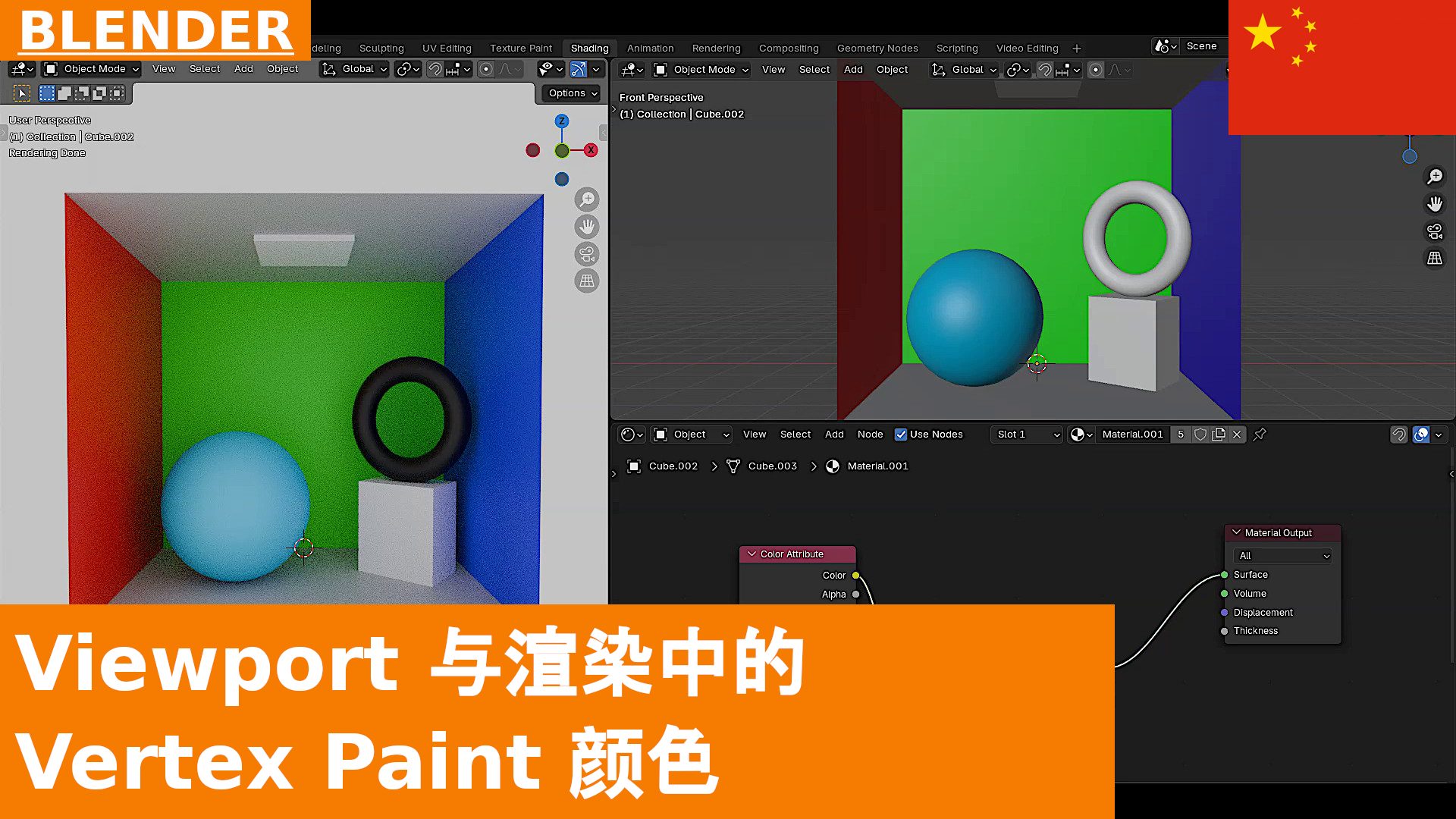
Task: Click Cube.003 mesh icon in breadcrumb
Action: tap(733, 466)
